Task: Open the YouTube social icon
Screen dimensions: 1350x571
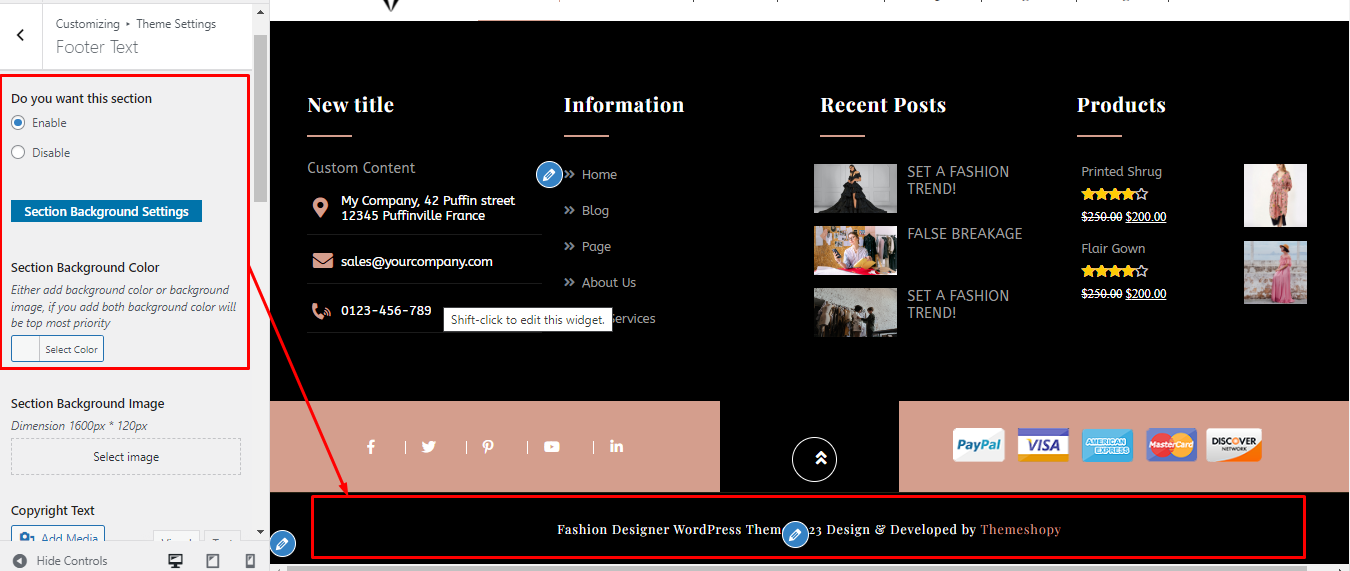Action: pyautogui.click(x=552, y=447)
